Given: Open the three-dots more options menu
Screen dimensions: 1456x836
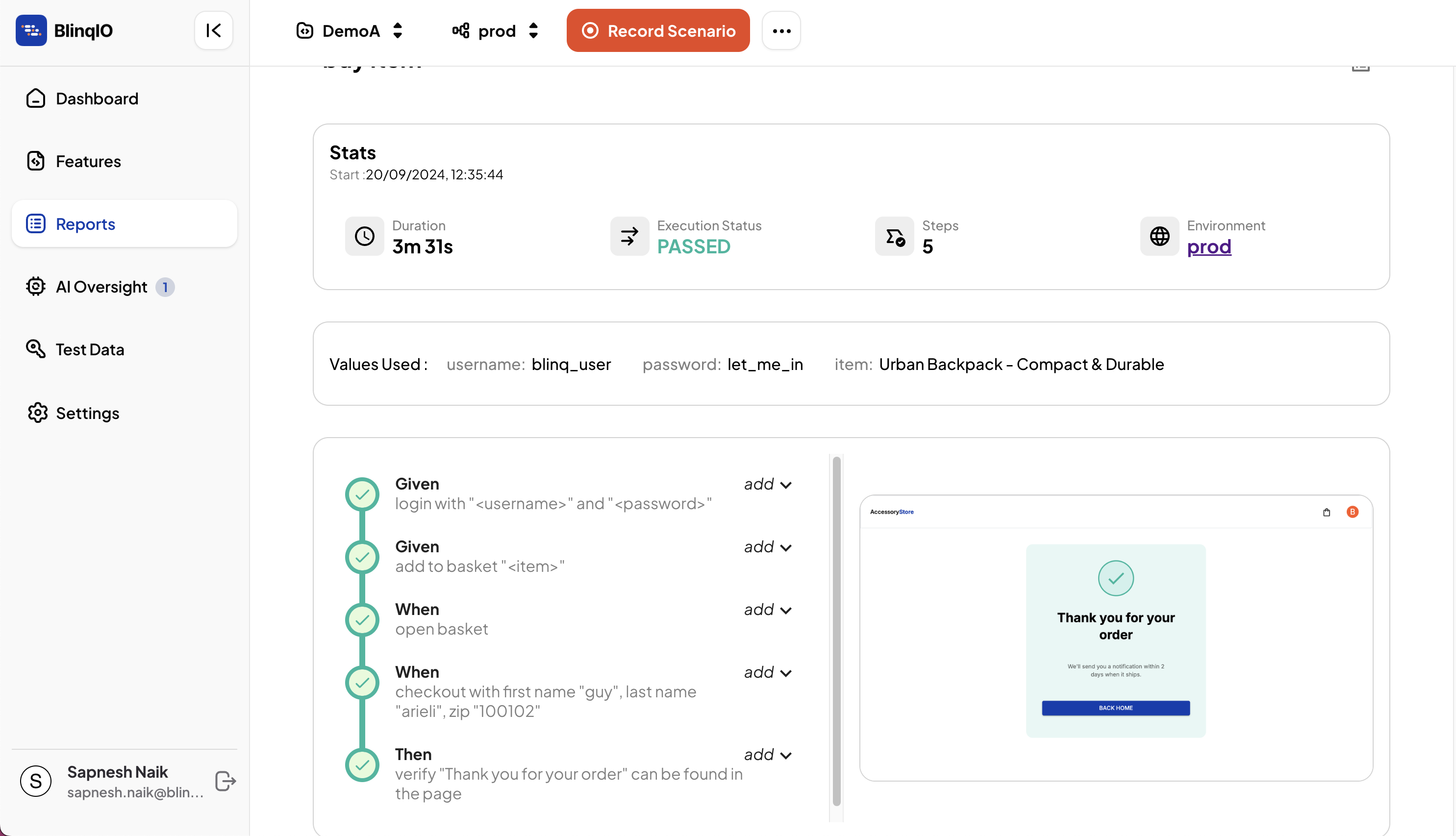Looking at the screenshot, I should tap(781, 30).
